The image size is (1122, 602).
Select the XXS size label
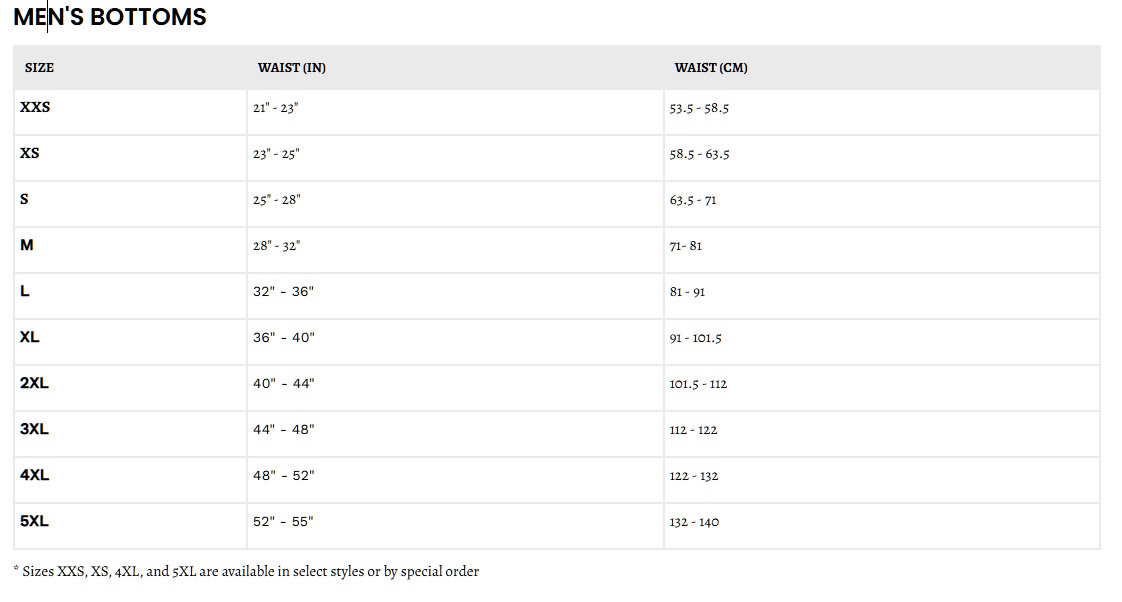[x=35, y=107]
